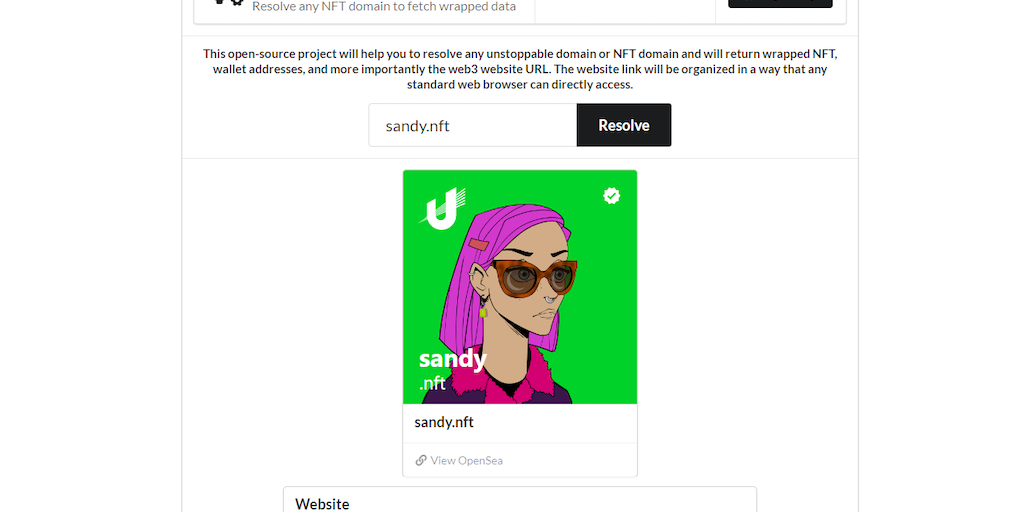
Task: Select the sandy.nft card title
Action: pyautogui.click(x=444, y=423)
